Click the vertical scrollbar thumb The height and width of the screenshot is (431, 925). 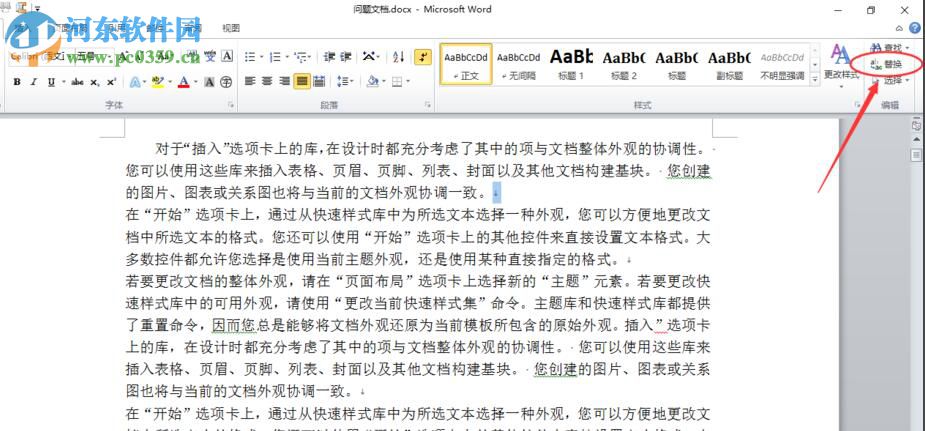tap(916, 155)
